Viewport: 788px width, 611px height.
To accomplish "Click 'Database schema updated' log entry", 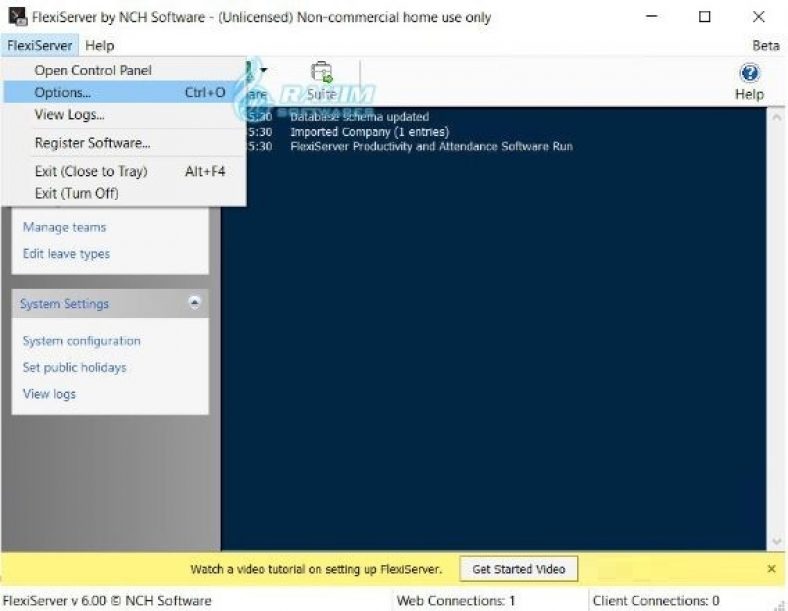I will pos(360,117).
